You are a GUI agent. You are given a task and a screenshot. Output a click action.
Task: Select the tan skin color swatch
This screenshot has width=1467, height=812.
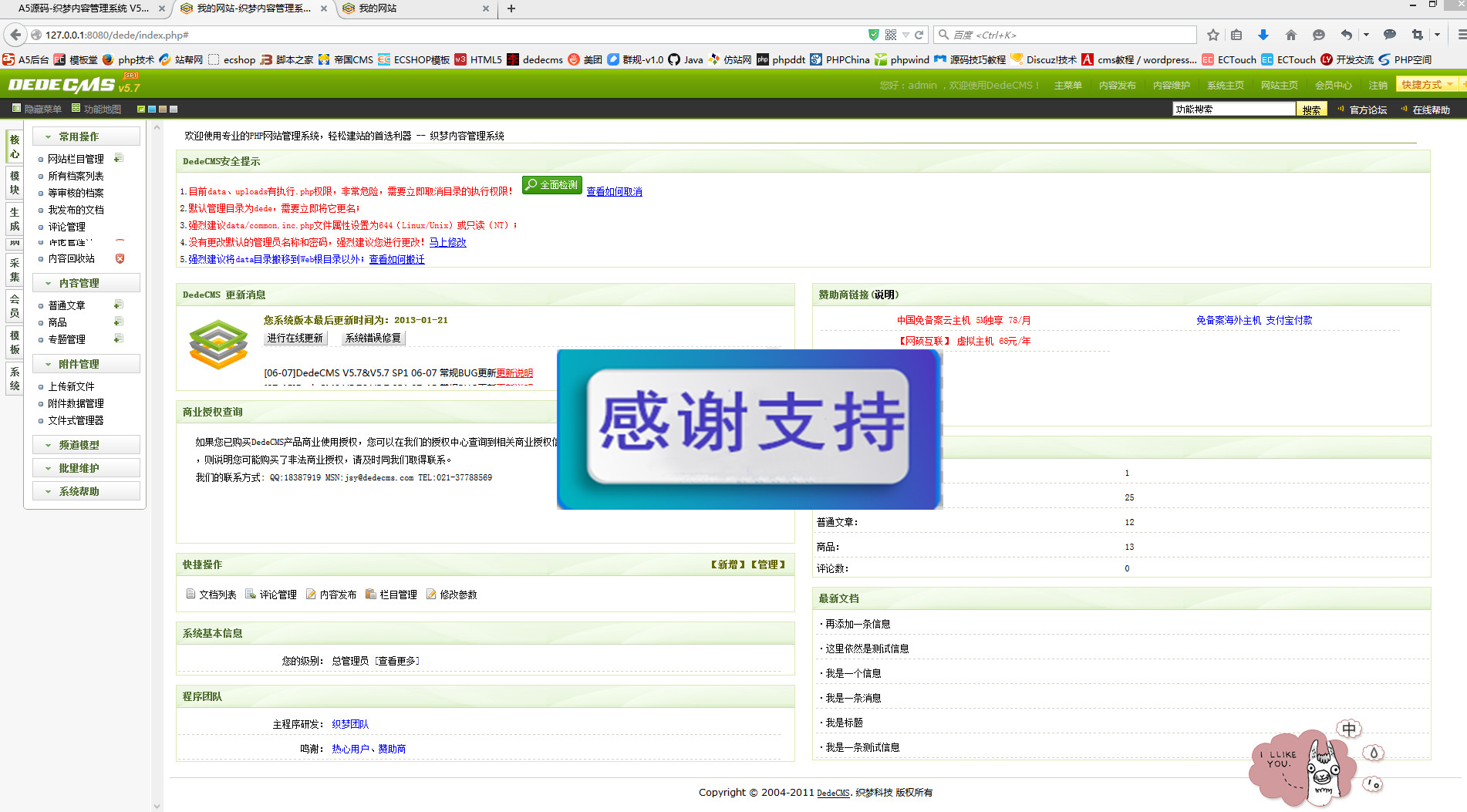[x=163, y=110]
